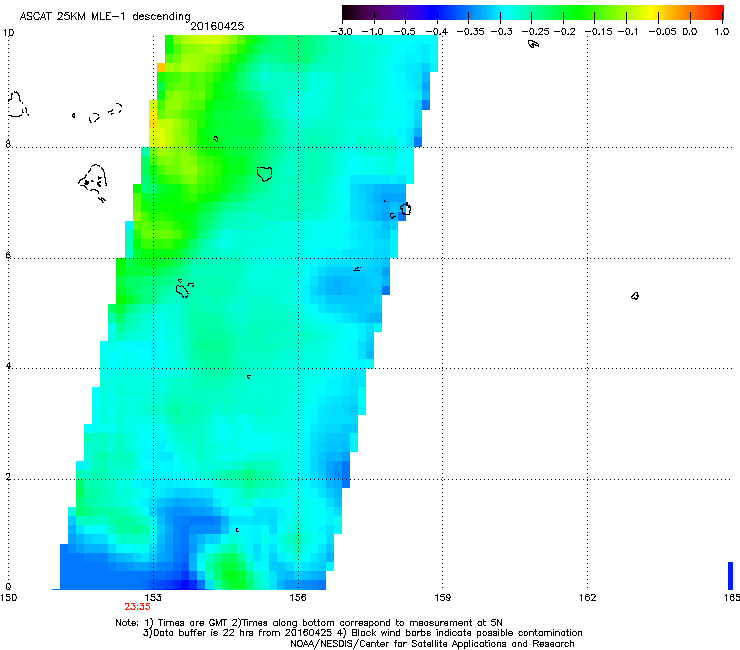Click the NOAA/NESDIS credit line
The width and height of the screenshot is (740, 650).
click(432, 644)
